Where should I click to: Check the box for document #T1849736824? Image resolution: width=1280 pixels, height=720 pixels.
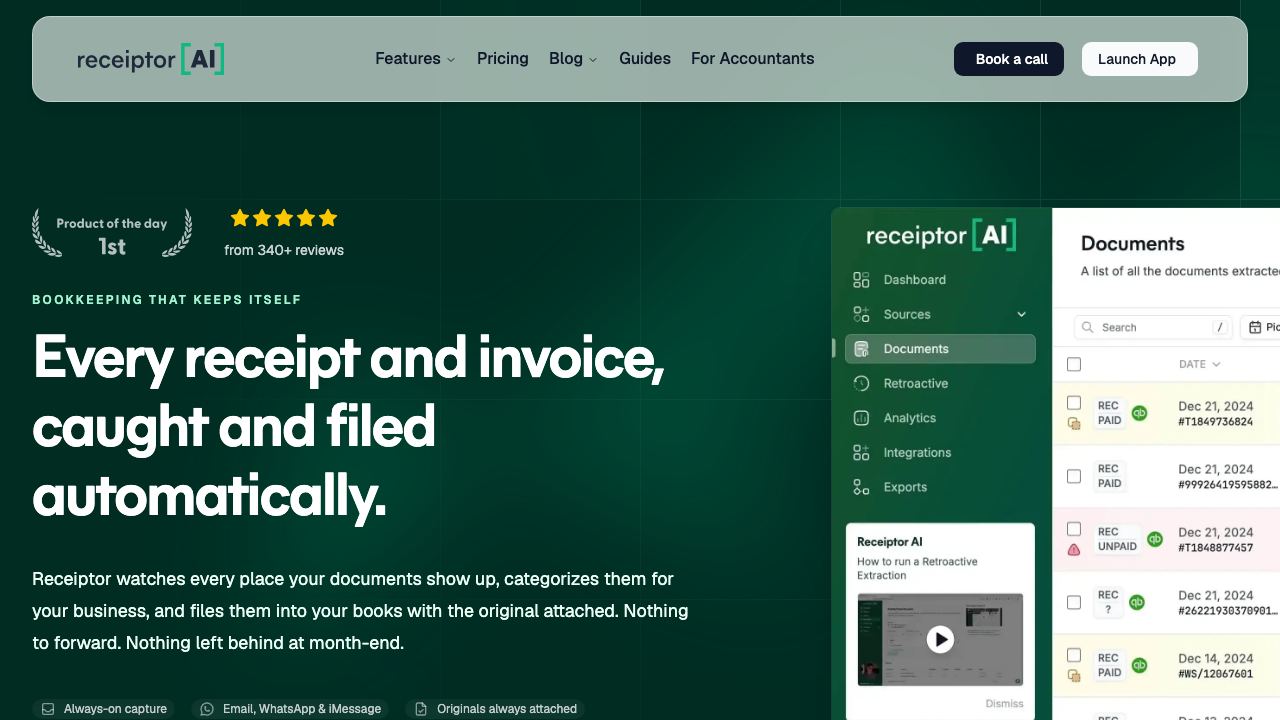(x=1074, y=403)
